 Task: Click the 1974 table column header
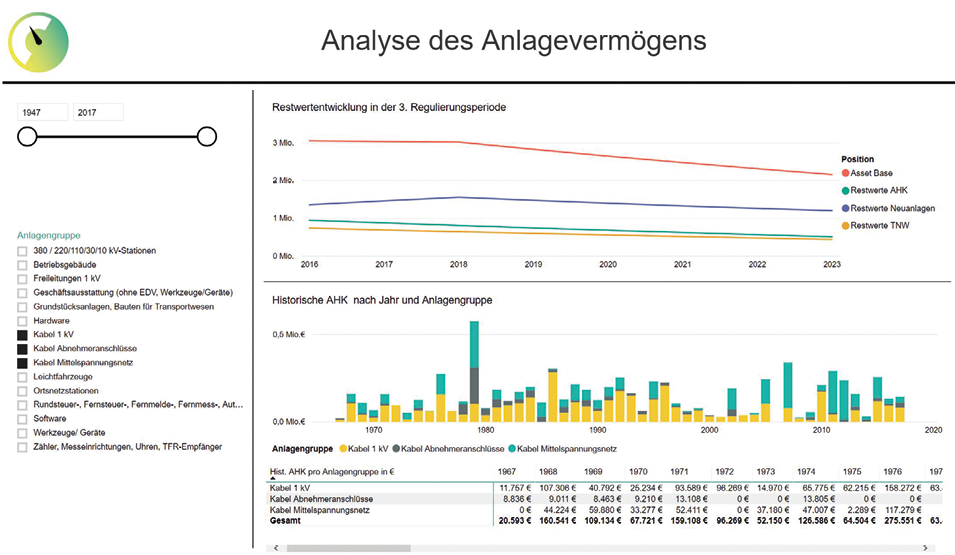point(806,471)
